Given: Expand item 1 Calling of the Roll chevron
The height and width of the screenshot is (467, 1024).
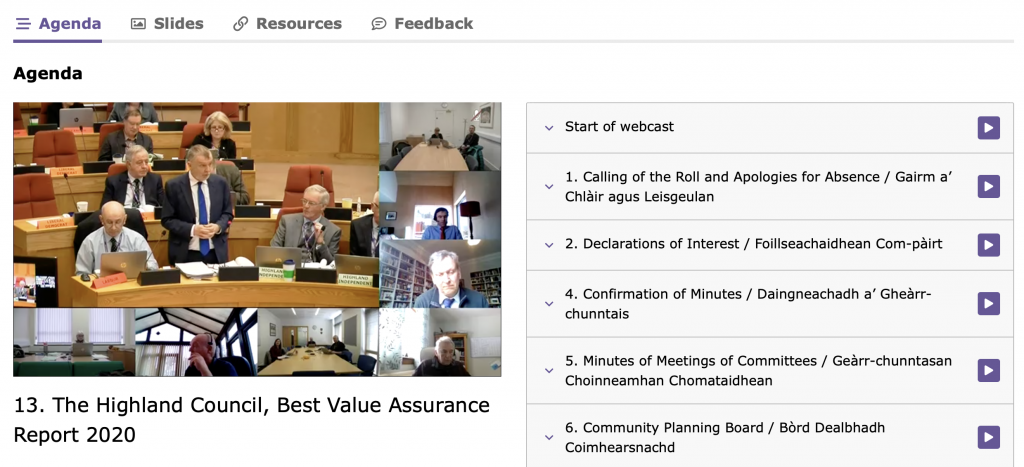Looking at the screenshot, I should (x=549, y=187).
